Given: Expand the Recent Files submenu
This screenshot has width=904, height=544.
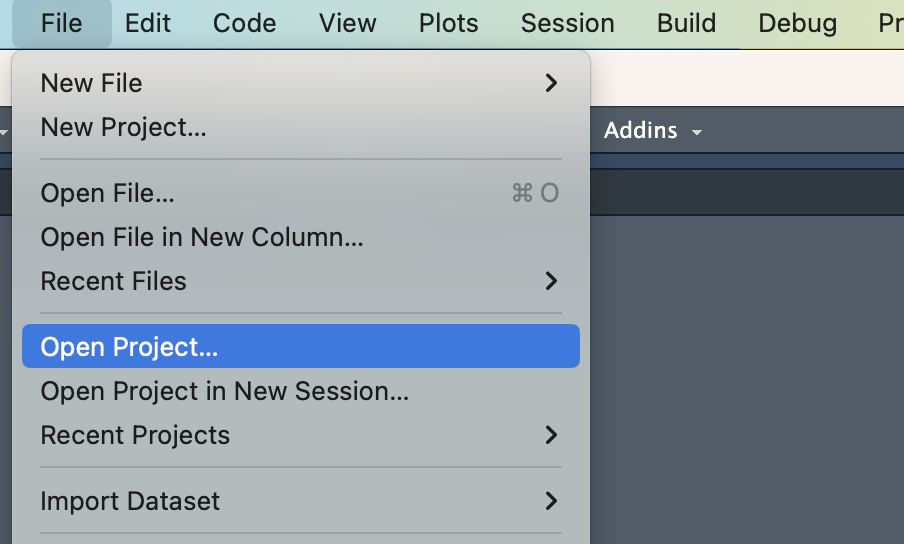Looking at the screenshot, I should click(301, 281).
